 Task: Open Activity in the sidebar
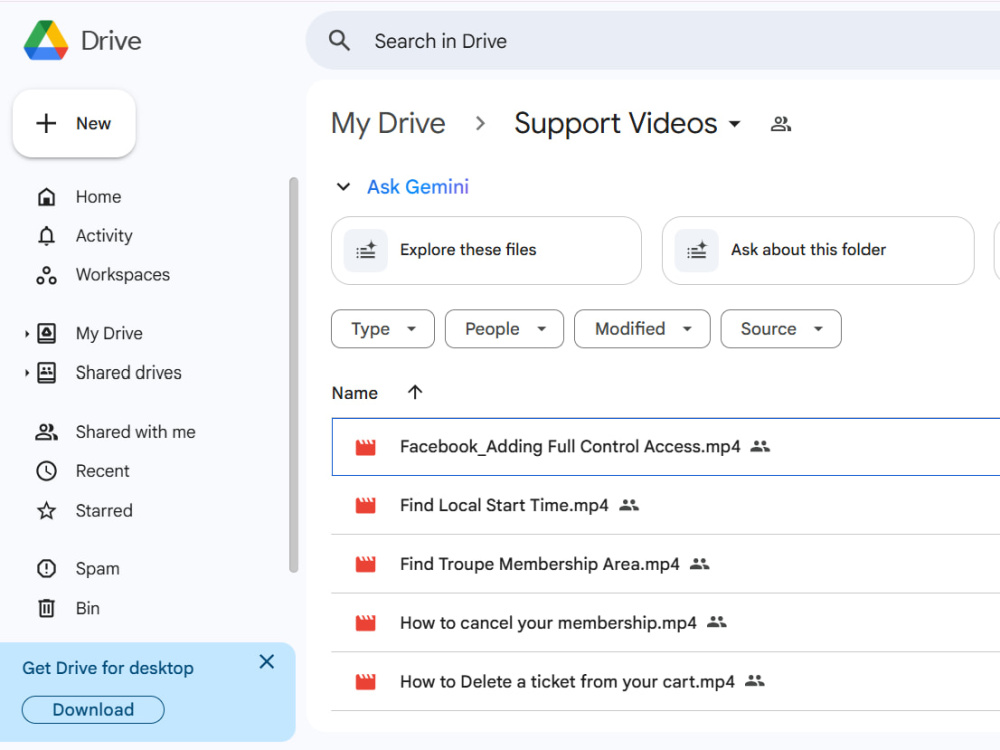104,236
